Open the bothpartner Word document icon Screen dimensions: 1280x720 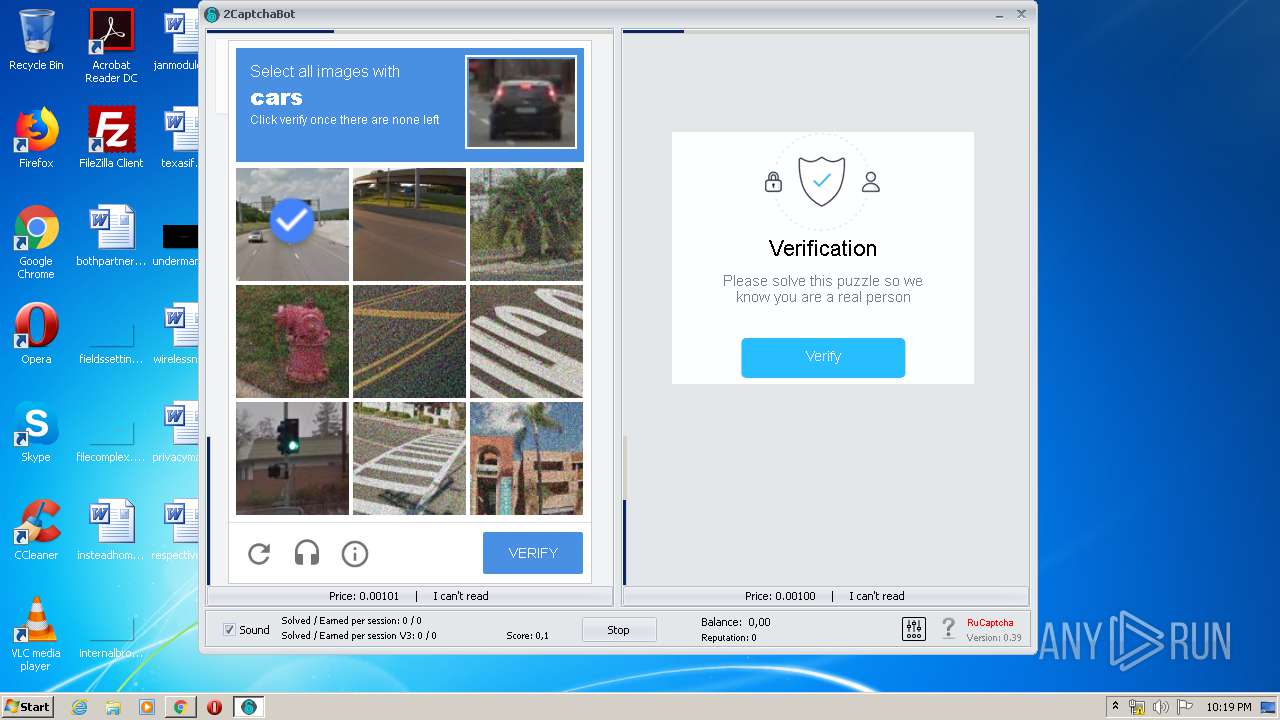[x=111, y=236]
